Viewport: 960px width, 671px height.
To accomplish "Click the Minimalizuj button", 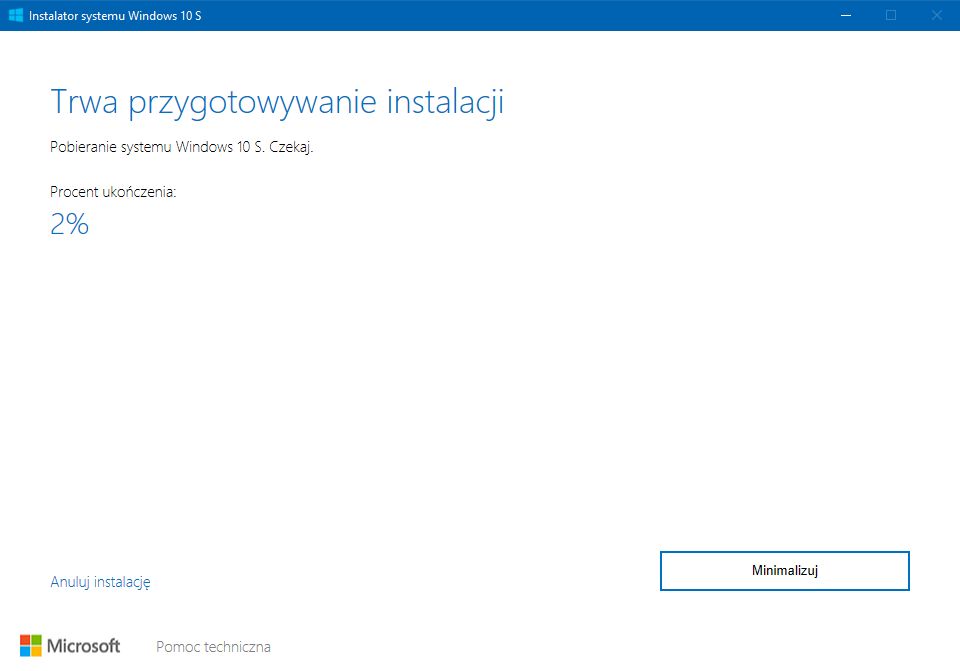I will pos(784,571).
